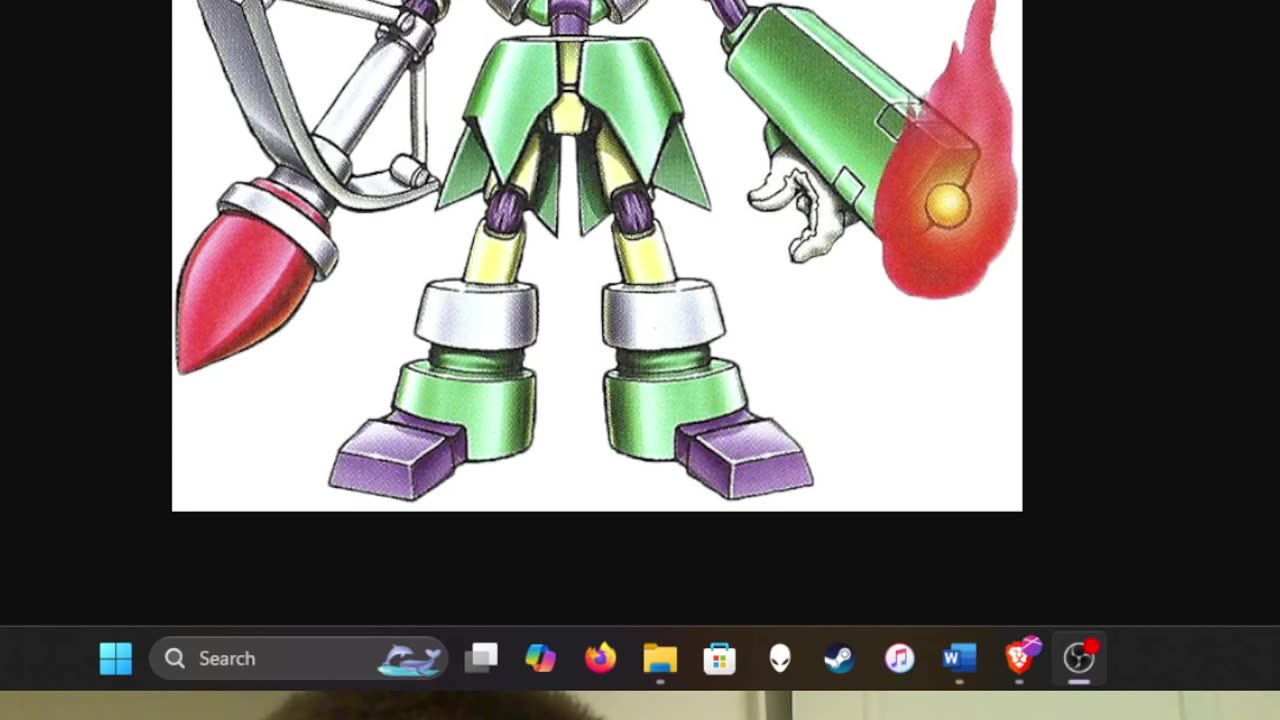Launch Steam from the taskbar

coord(839,658)
